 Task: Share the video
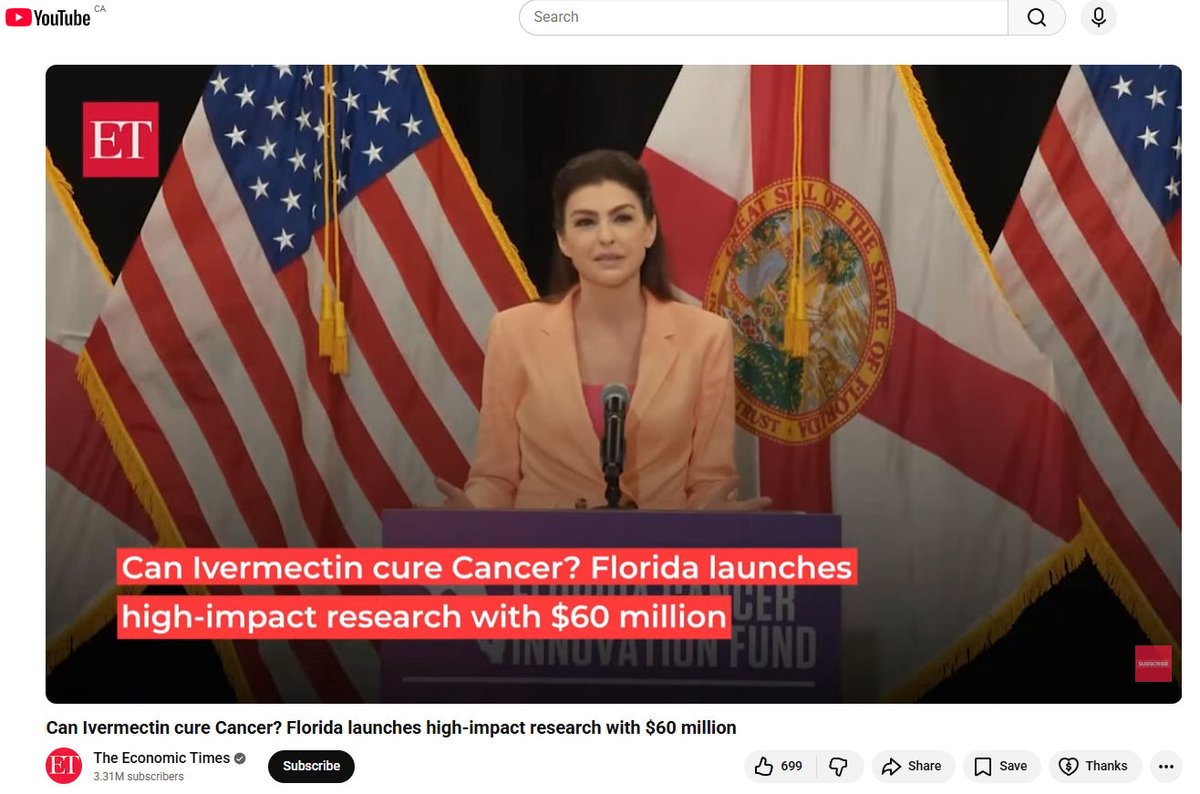click(x=913, y=766)
